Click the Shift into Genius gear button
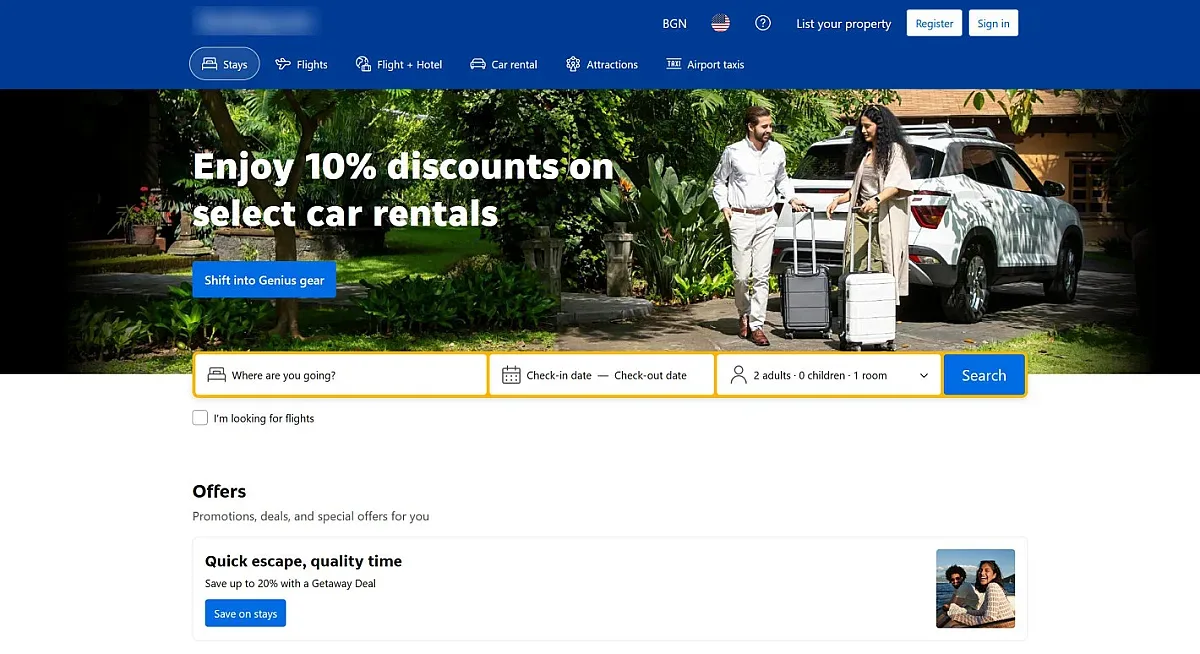This screenshot has height=654, width=1200. [x=264, y=280]
